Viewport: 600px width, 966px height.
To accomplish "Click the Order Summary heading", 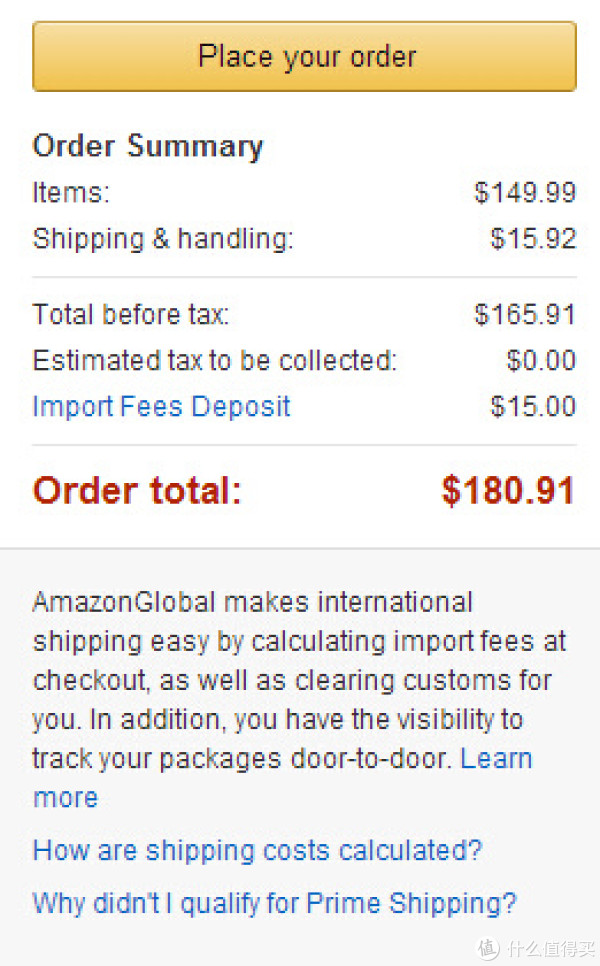I will pos(148,147).
